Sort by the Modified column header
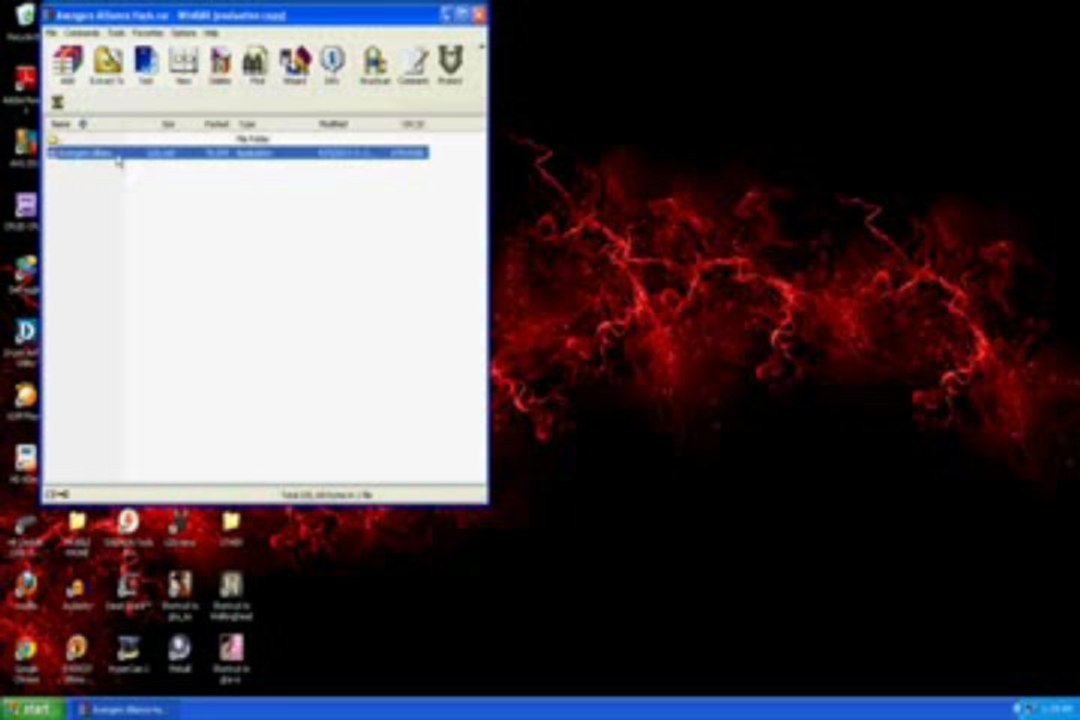 click(333, 124)
